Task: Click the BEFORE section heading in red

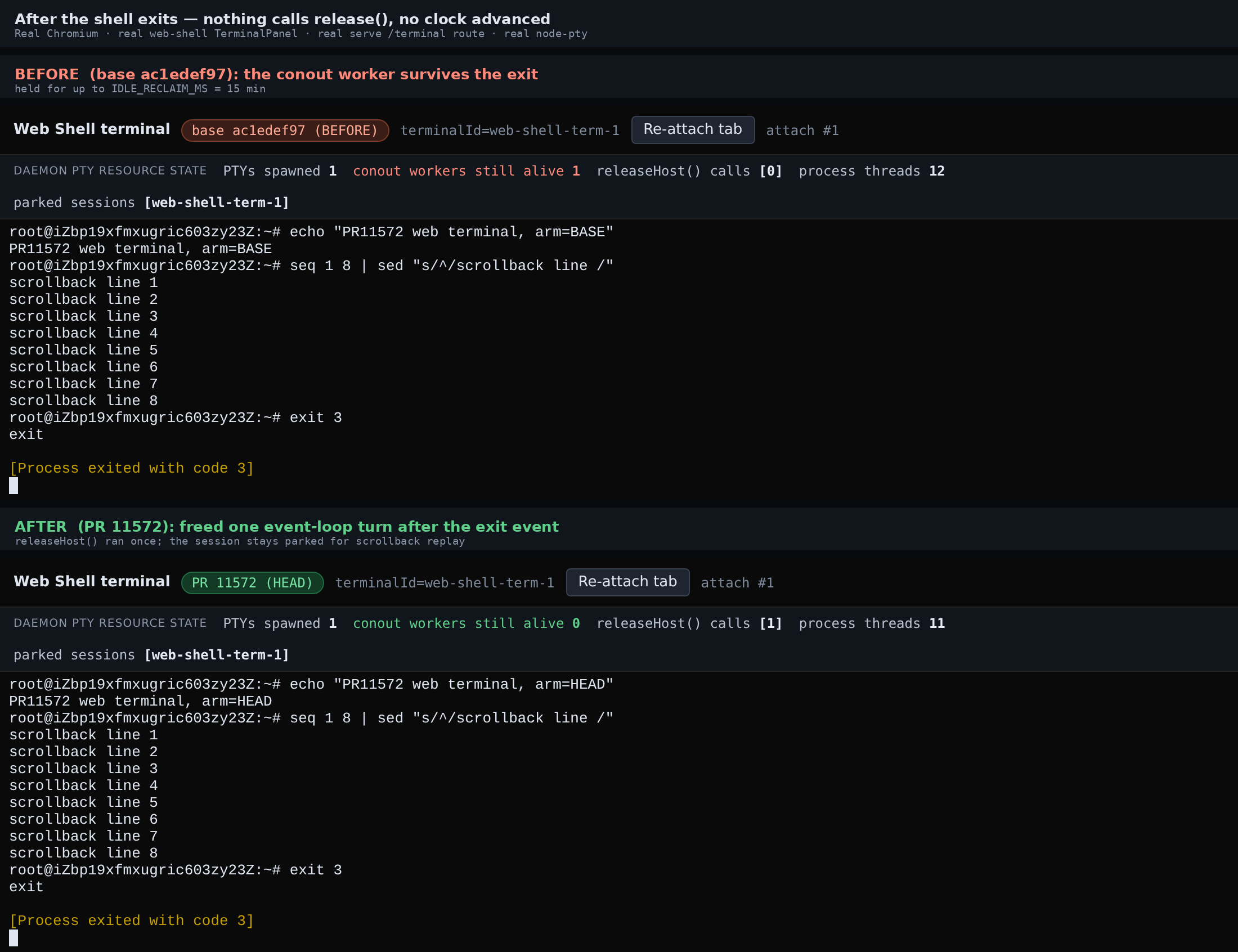Action: pyautogui.click(x=276, y=74)
